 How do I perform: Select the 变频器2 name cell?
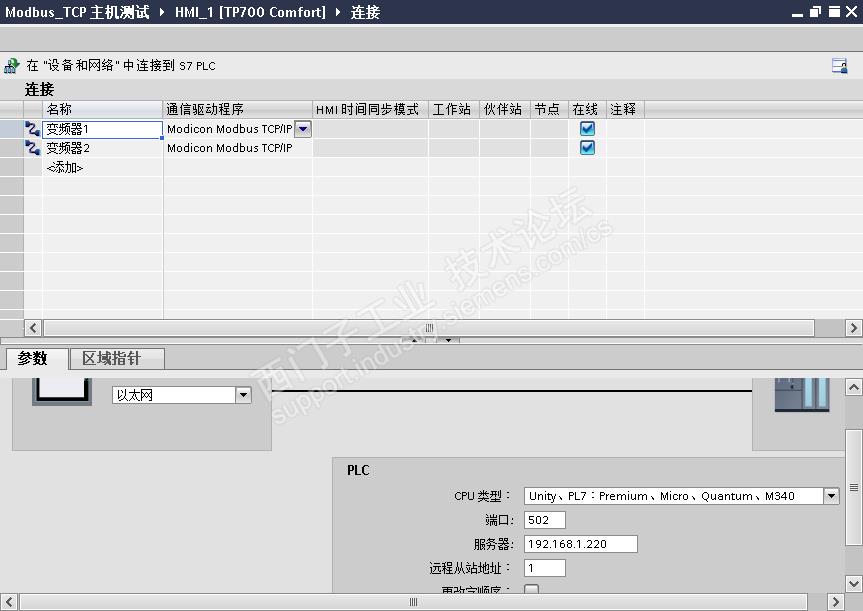(102, 148)
